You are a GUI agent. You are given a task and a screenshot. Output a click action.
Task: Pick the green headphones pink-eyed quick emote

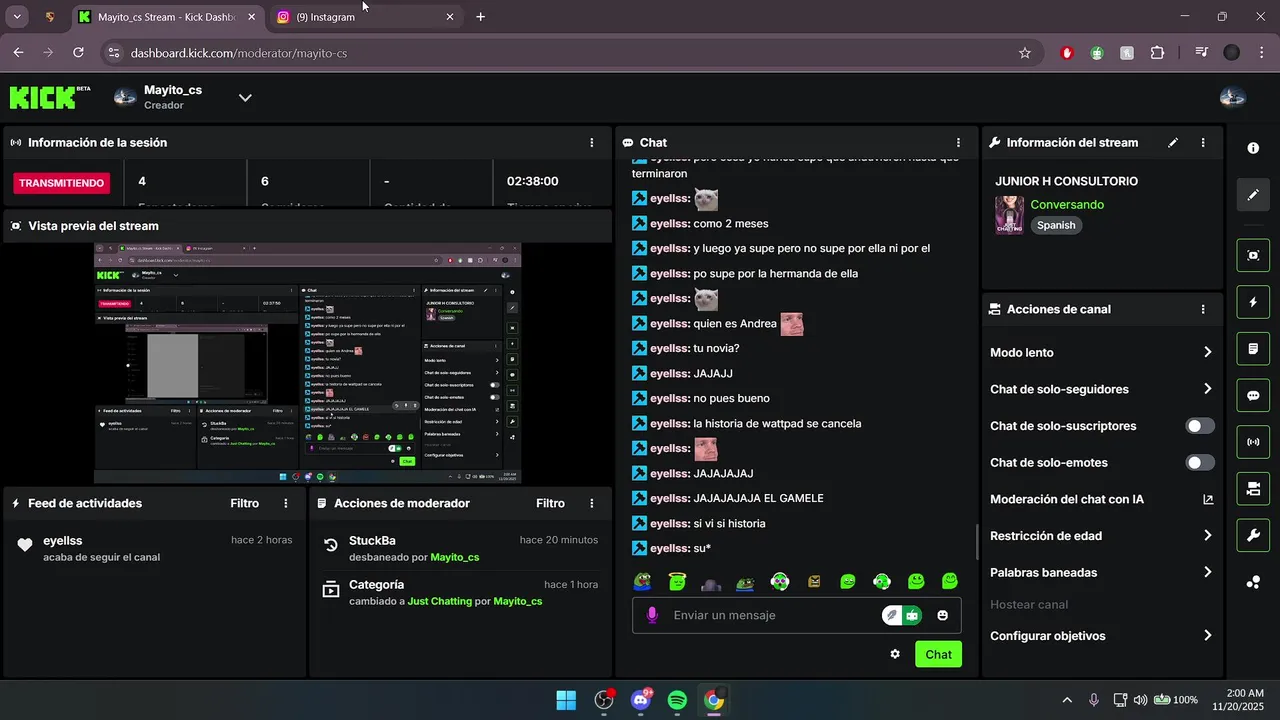[x=780, y=581]
